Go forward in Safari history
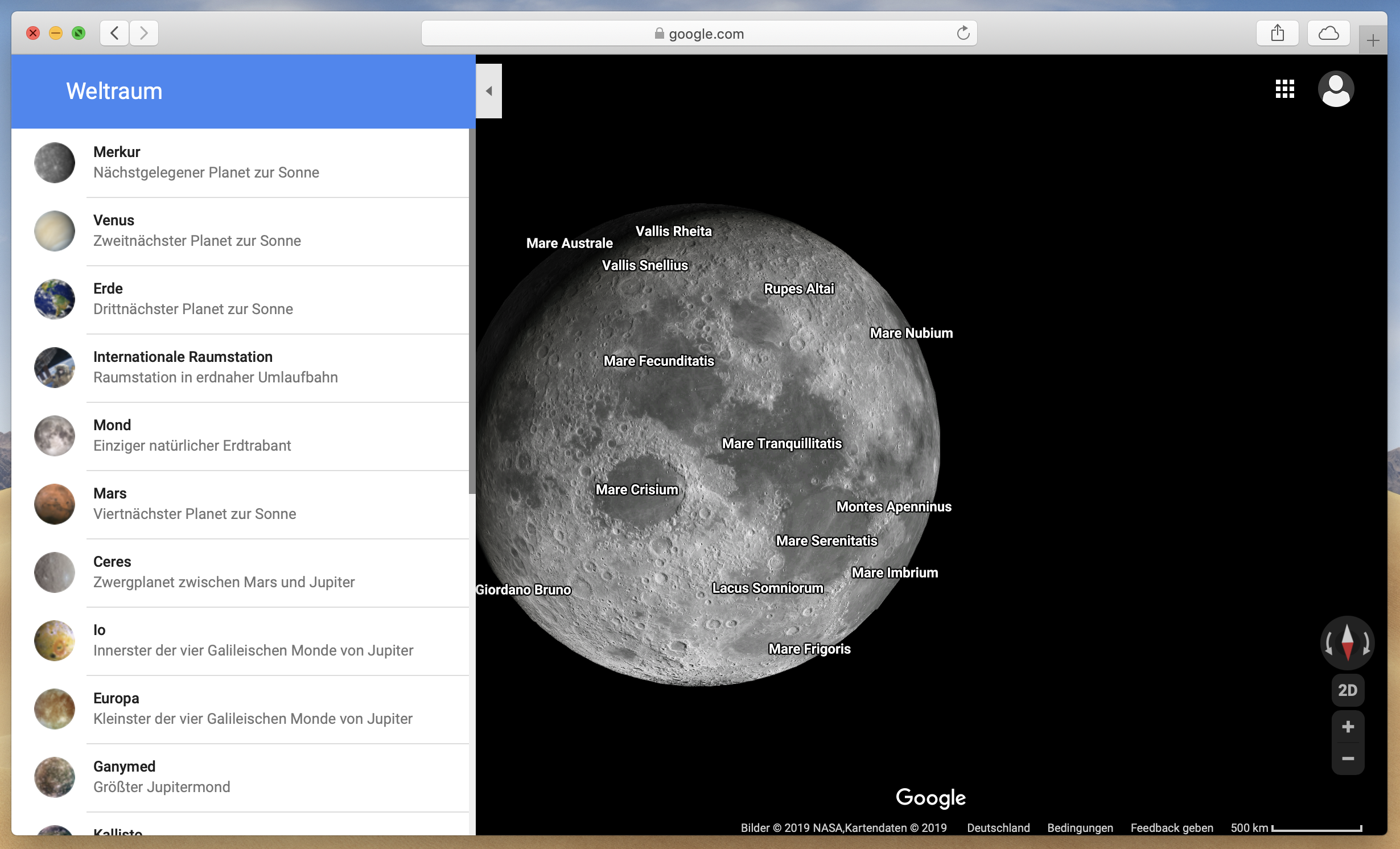This screenshot has width=1400, height=849. (144, 33)
